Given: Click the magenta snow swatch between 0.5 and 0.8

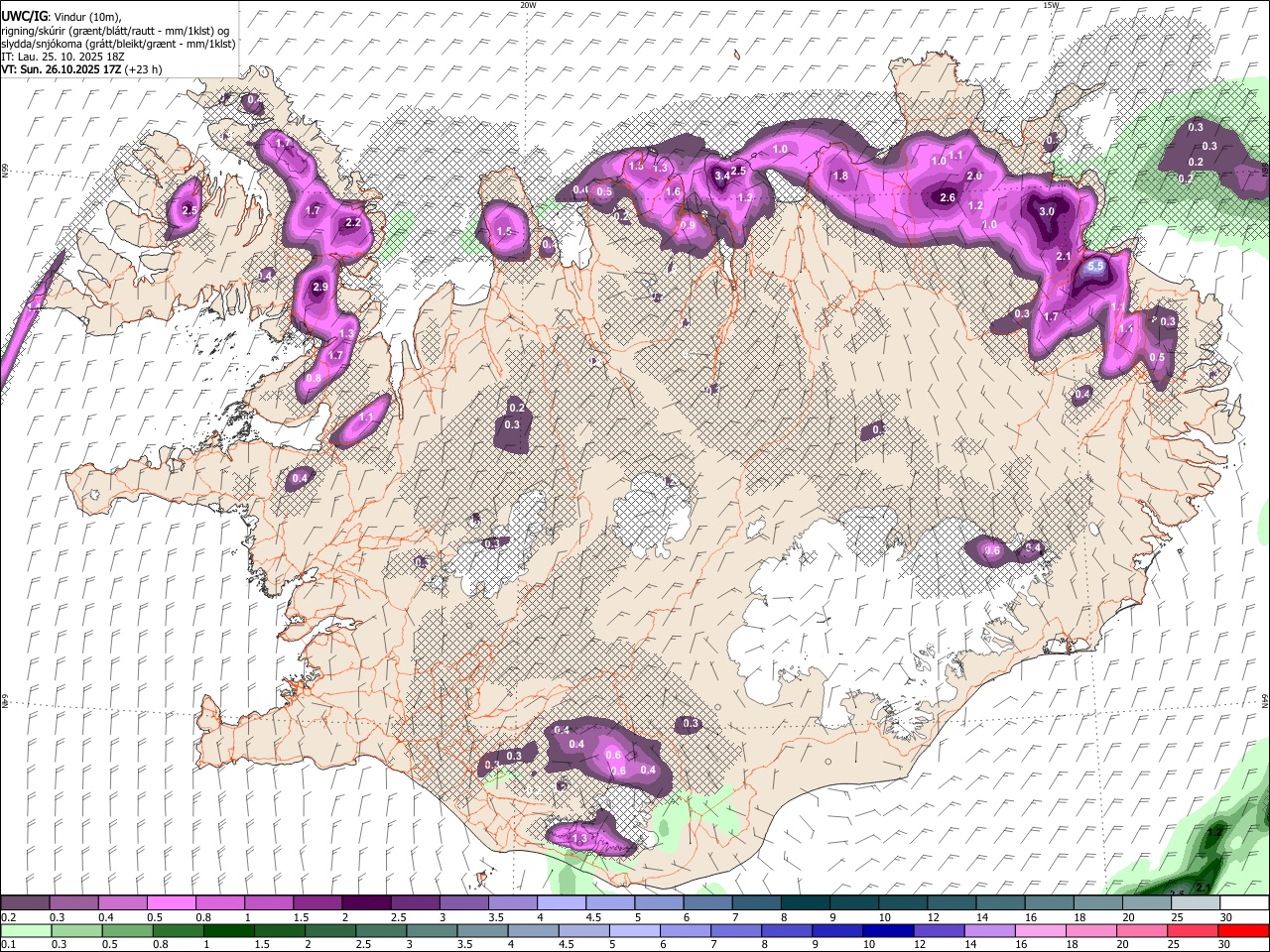Looking at the screenshot, I should (172, 903).
